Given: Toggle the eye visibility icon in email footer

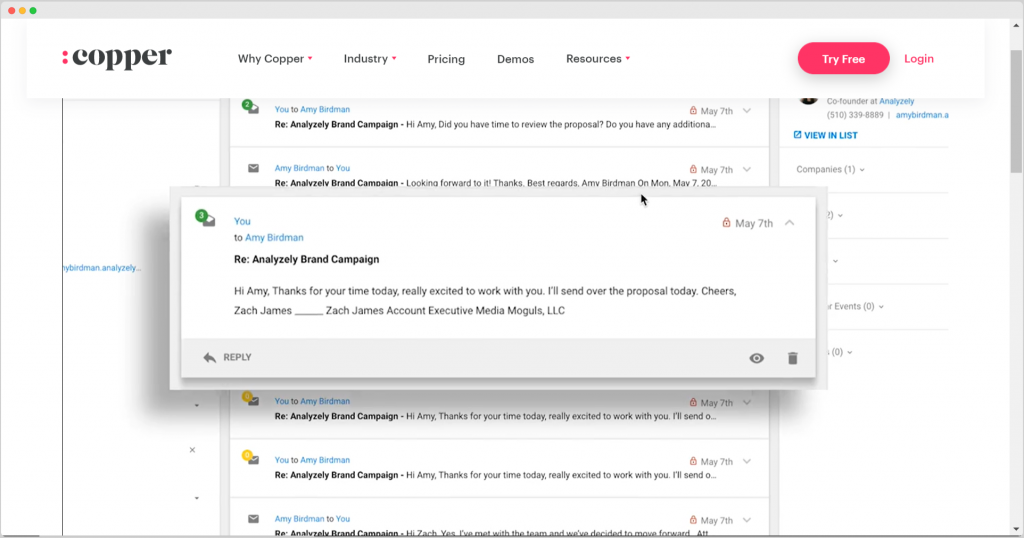Looking at the screenshot, I should (x=756, y=358).
